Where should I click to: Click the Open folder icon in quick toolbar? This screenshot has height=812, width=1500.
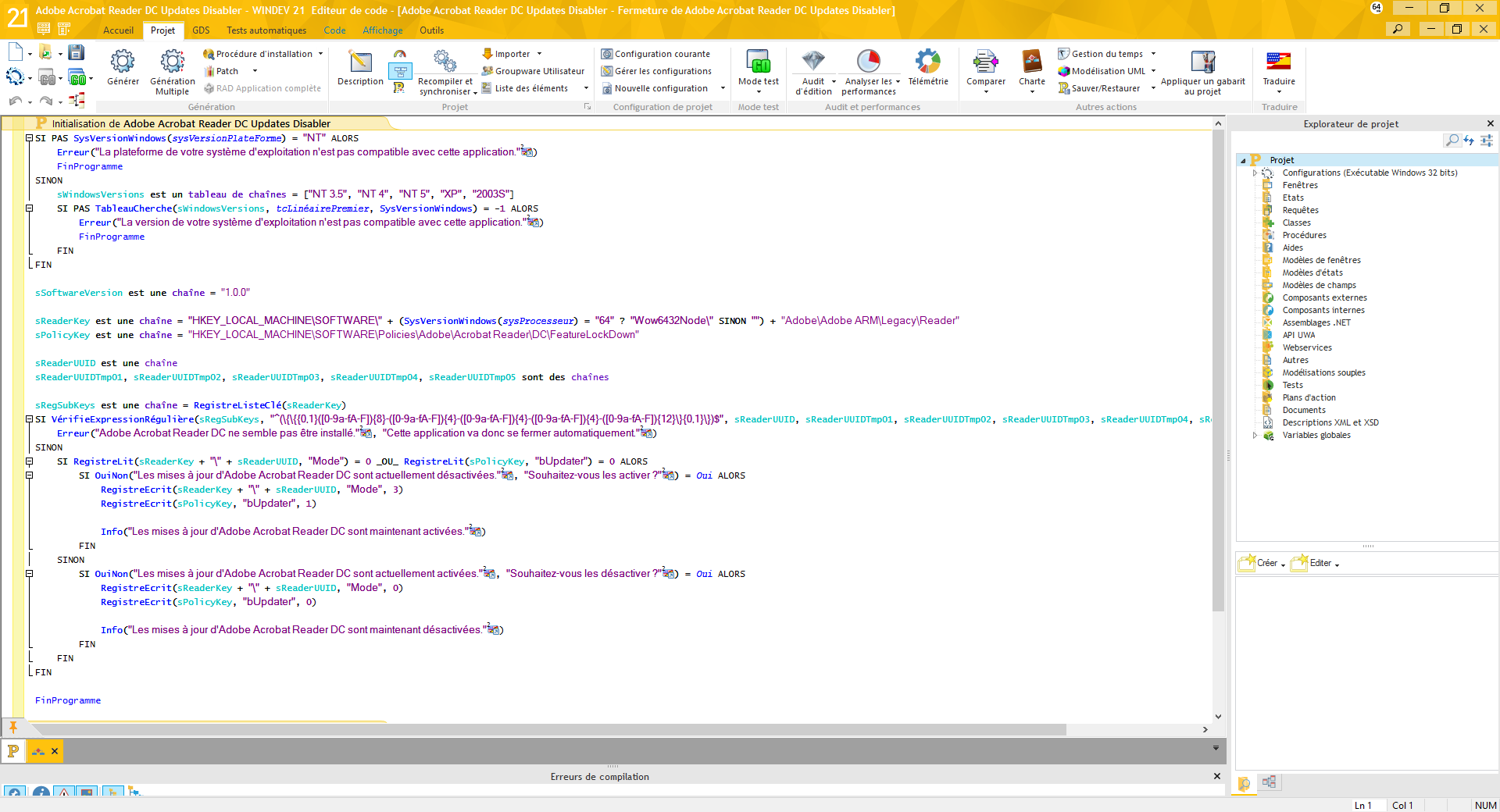coord(45,52)
